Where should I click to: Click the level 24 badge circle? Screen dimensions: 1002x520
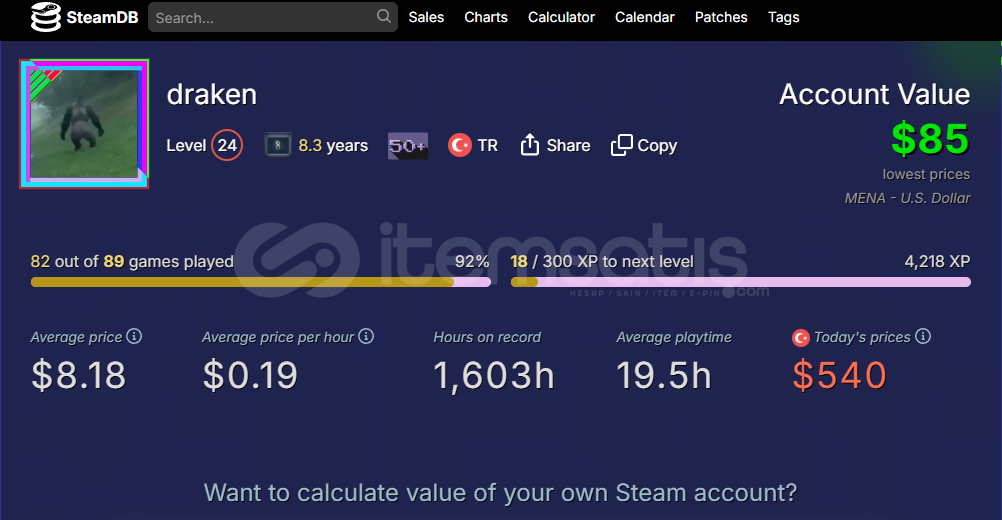pyautogui.click(x=227, y=146)
